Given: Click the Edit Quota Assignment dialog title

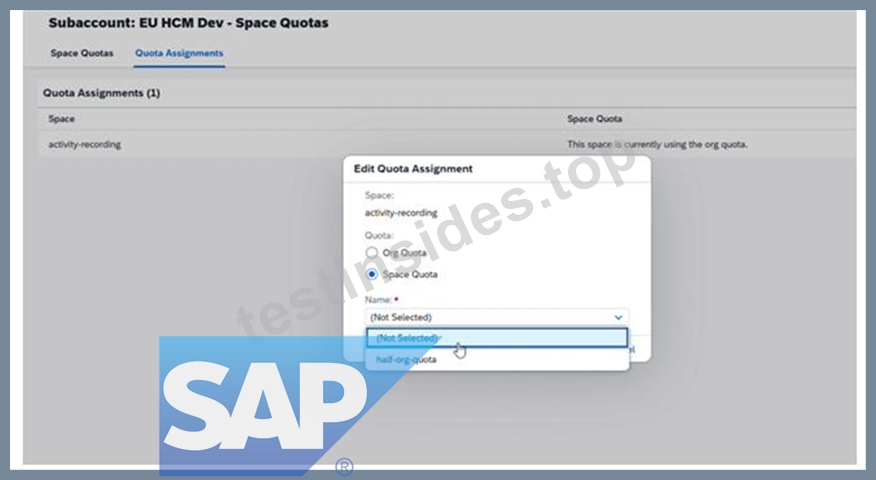Looking at the screenshot, I should click(x=413, y=169).
